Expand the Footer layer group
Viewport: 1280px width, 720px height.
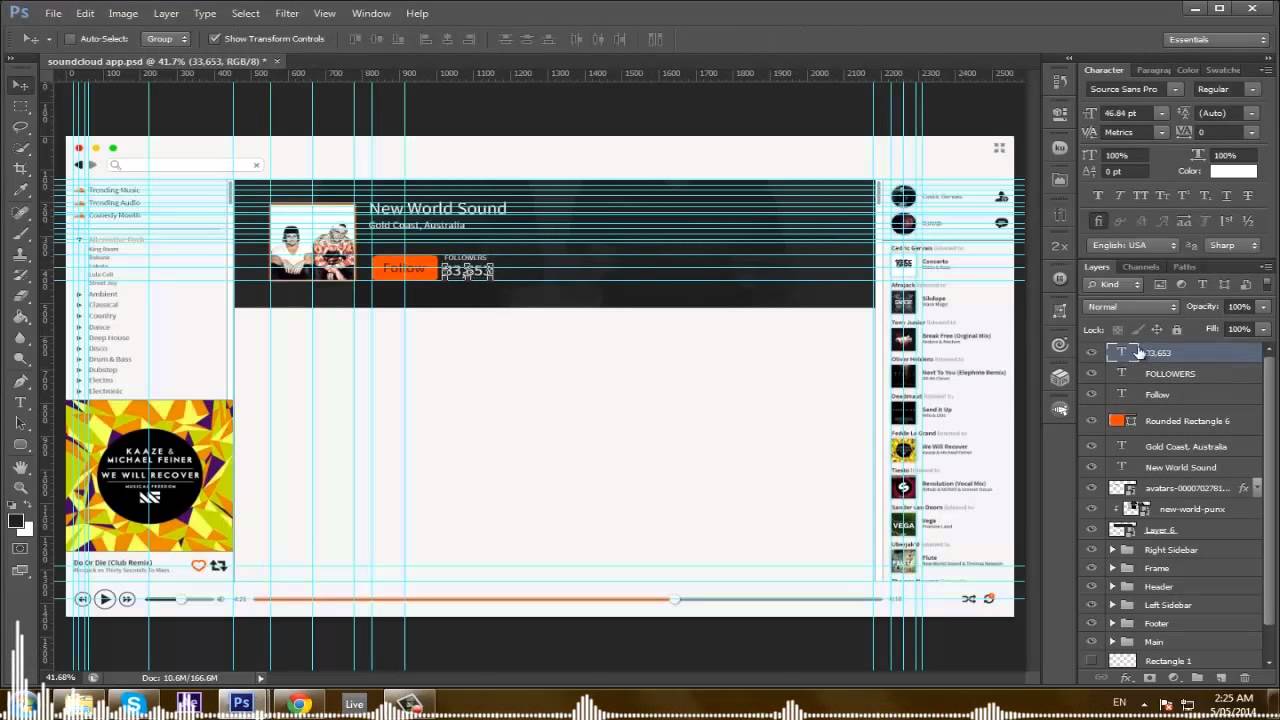pos(1112,624)
